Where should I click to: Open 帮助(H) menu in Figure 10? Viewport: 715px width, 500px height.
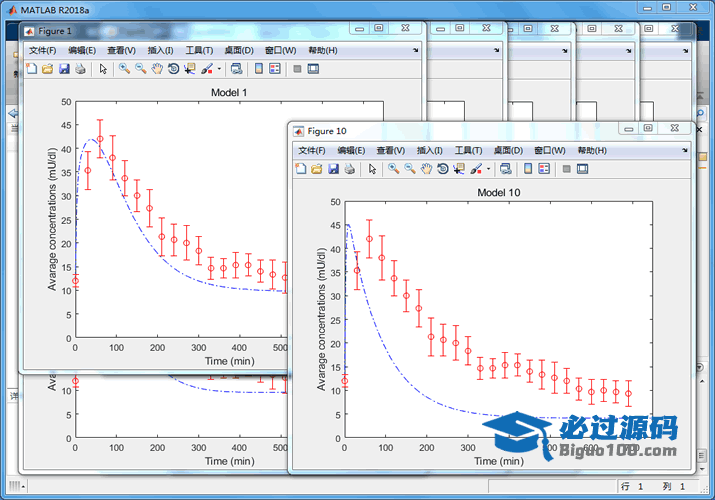click(x=592, y=151)
